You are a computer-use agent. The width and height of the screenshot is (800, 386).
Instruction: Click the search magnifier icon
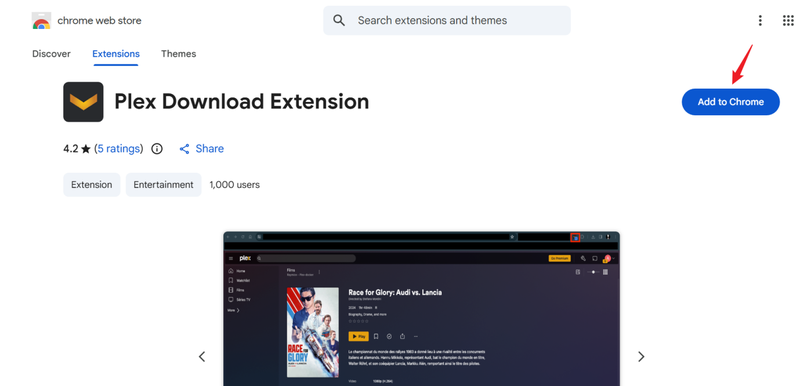coord(339,20)
